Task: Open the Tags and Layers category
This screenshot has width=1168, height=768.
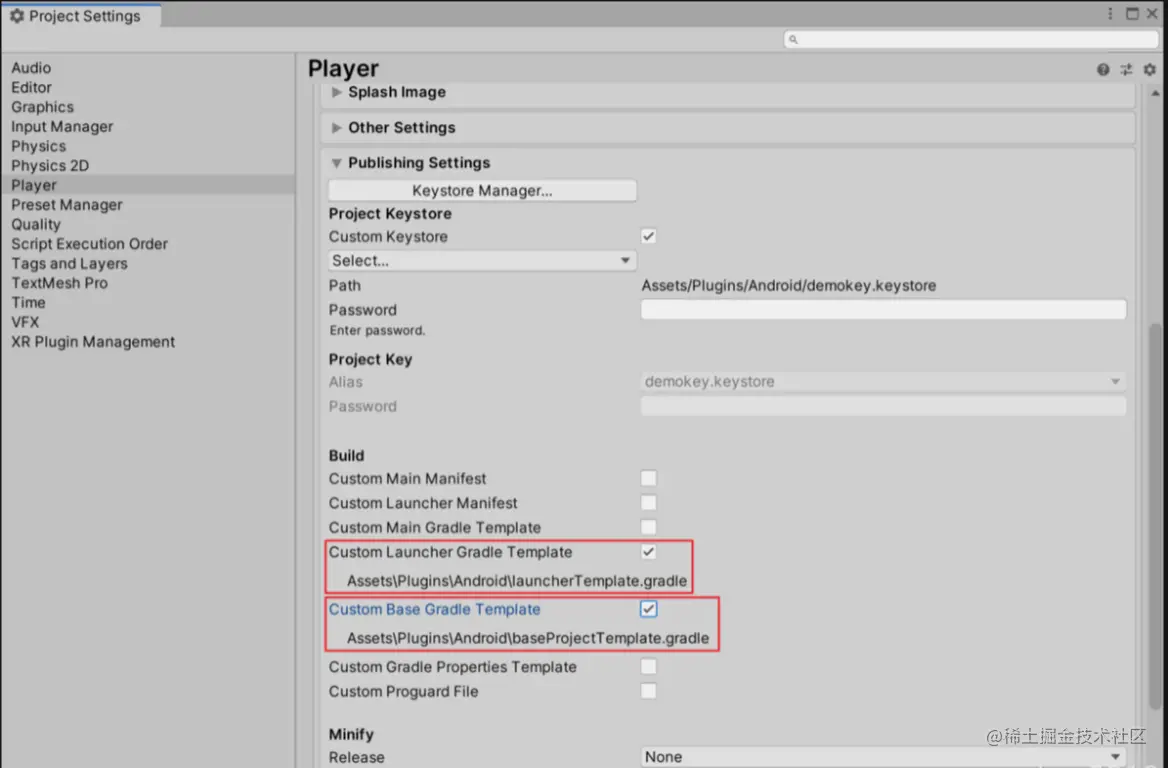Action: pyautogui.click(x=69, y=264)
